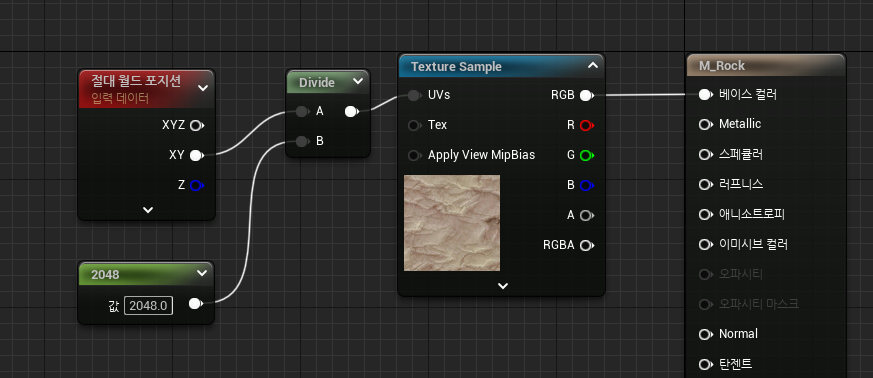Screen dimensions: 873x378
Task: Click the Divide node output pin
Action: (351, 112)
